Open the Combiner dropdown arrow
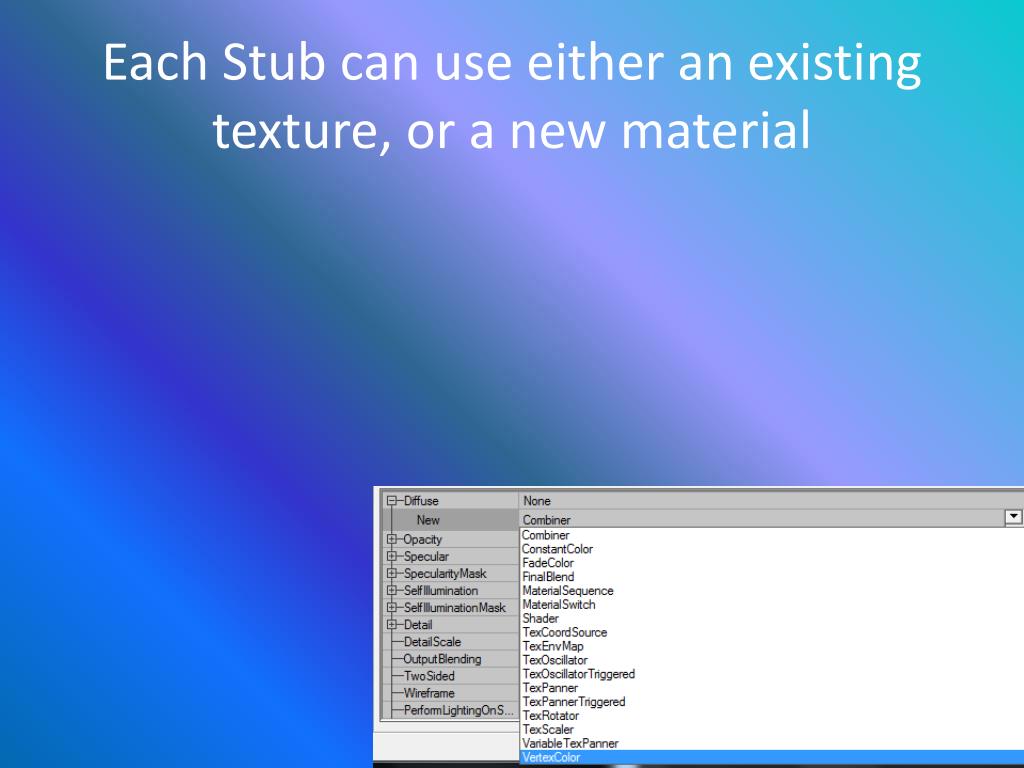 (1013, 517)
